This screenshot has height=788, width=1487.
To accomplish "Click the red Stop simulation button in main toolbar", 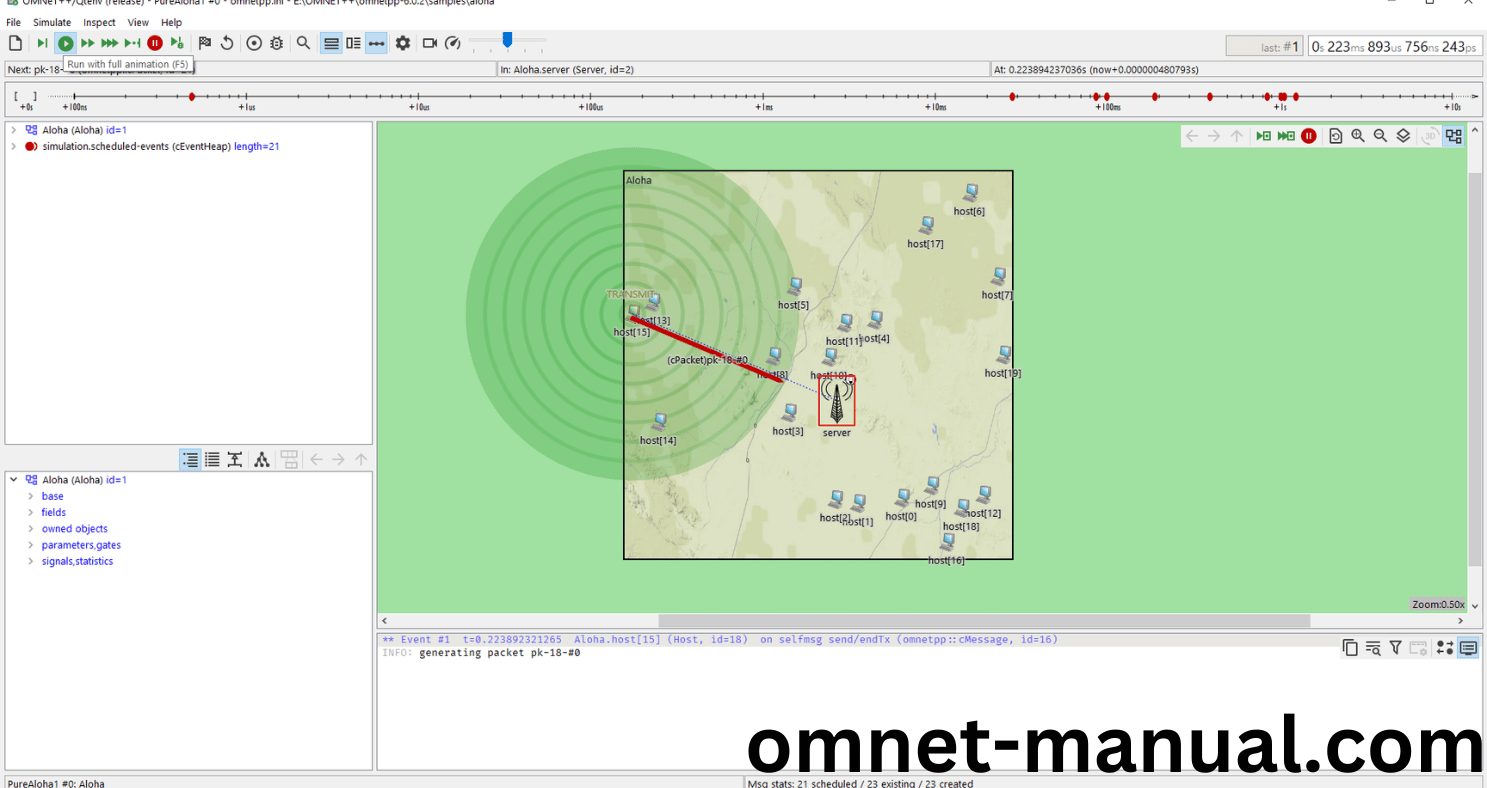I will tap(155, 43).
